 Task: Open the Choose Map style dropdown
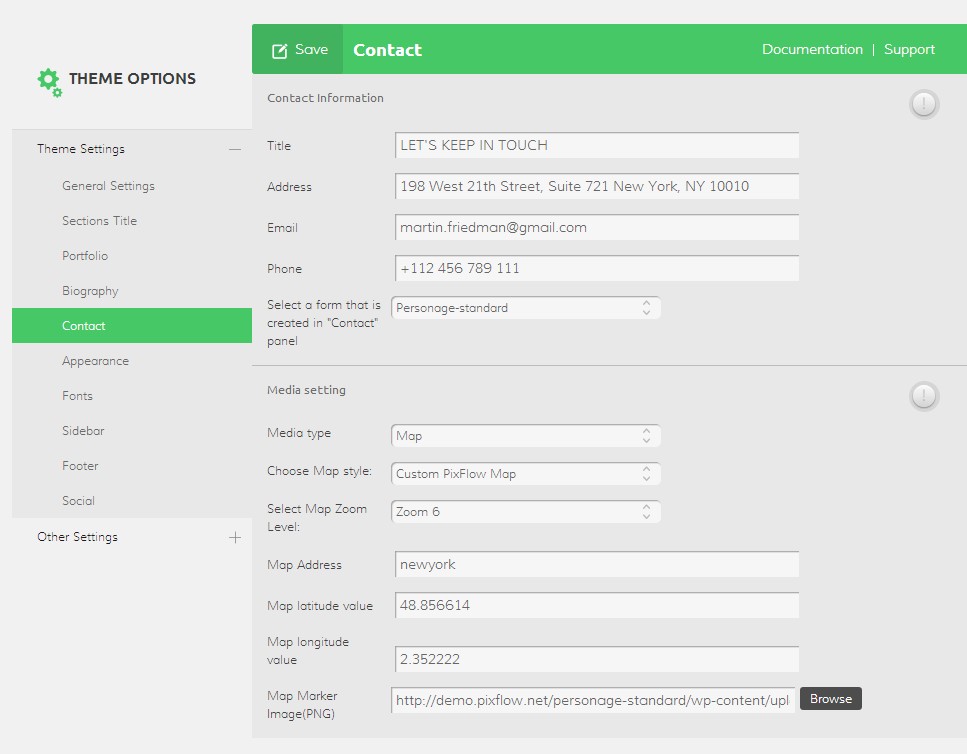pos(526,474)
